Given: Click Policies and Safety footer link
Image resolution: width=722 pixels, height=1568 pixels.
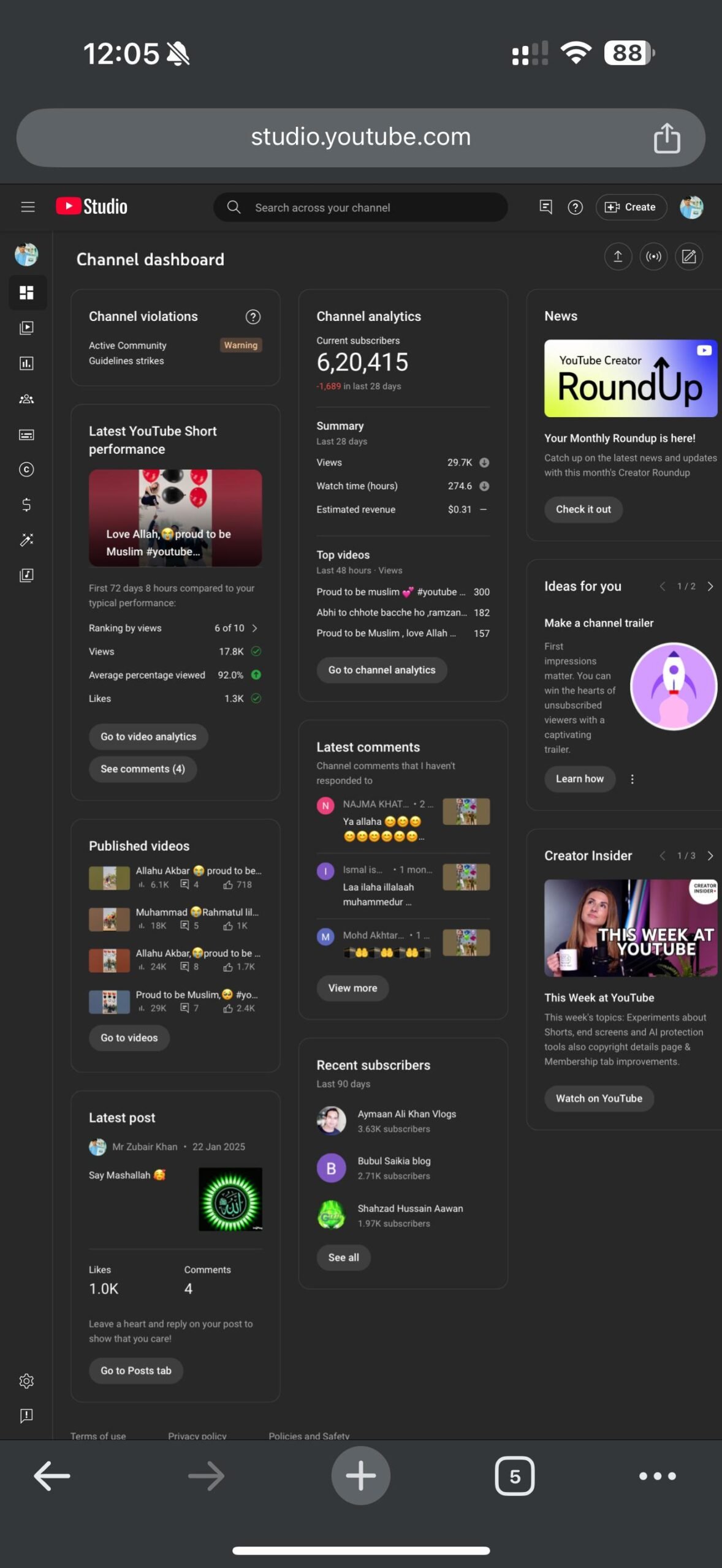Looking at the screenshot, I should pyautogui.click(x=309, y=1435).
